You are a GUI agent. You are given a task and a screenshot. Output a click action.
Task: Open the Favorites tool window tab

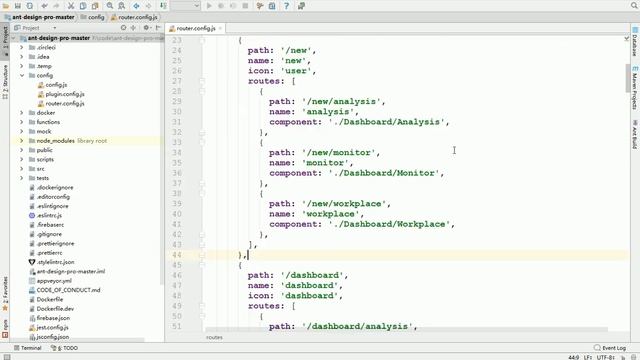click(5, 293)
